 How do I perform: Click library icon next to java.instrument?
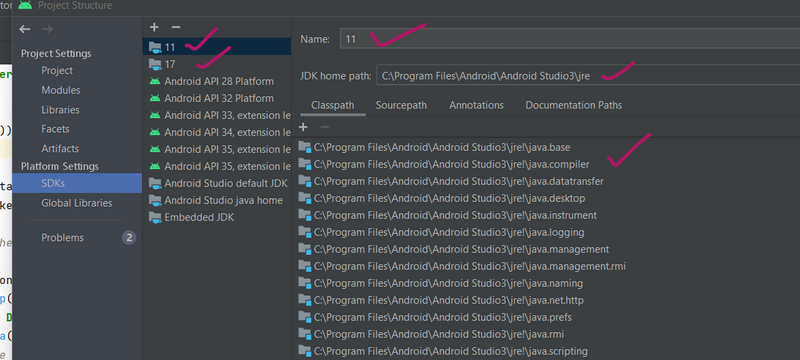tap(305, 215)
